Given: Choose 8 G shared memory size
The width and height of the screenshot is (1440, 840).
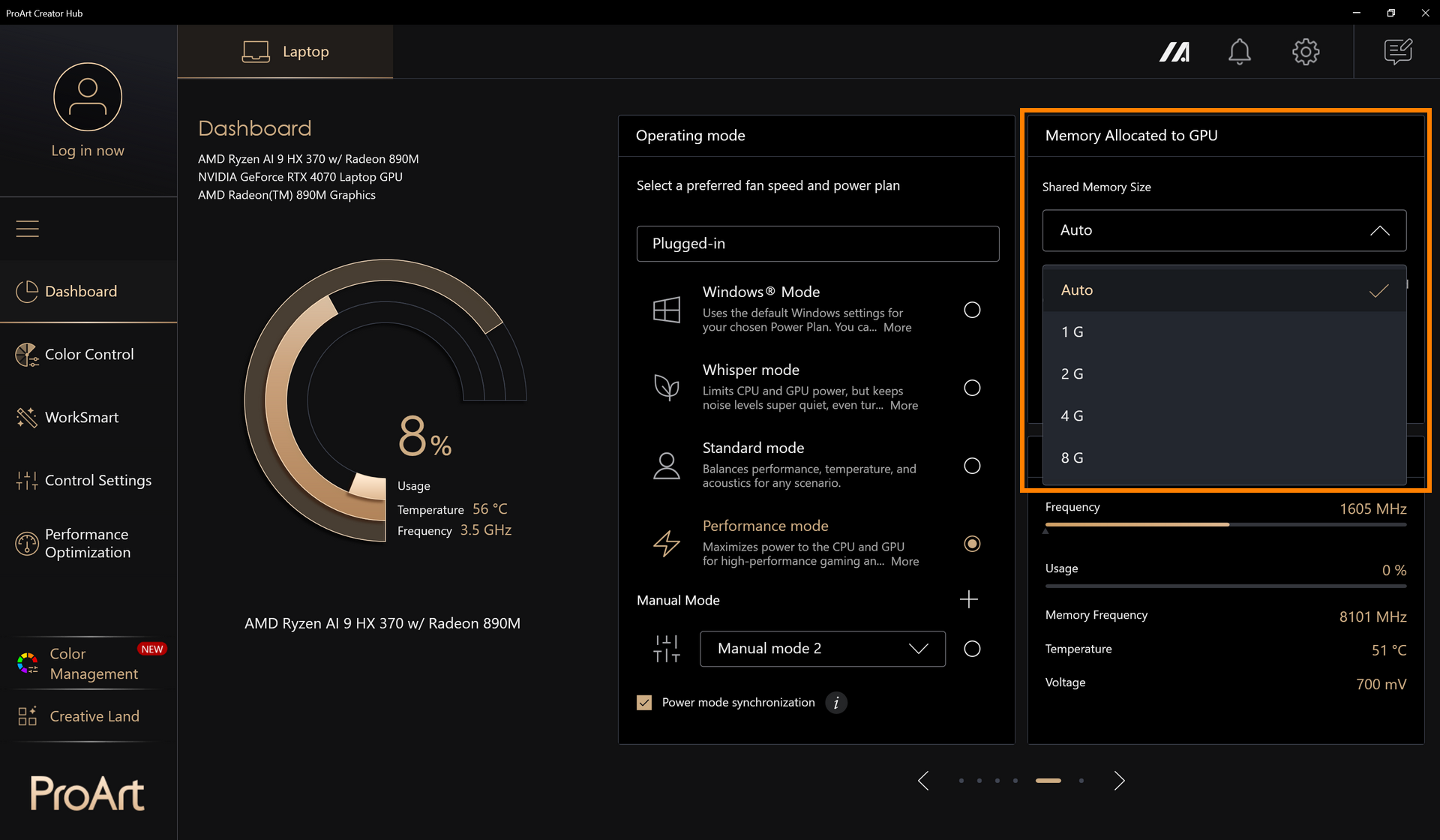Looking at the screenshot, I should [1224, 458].
